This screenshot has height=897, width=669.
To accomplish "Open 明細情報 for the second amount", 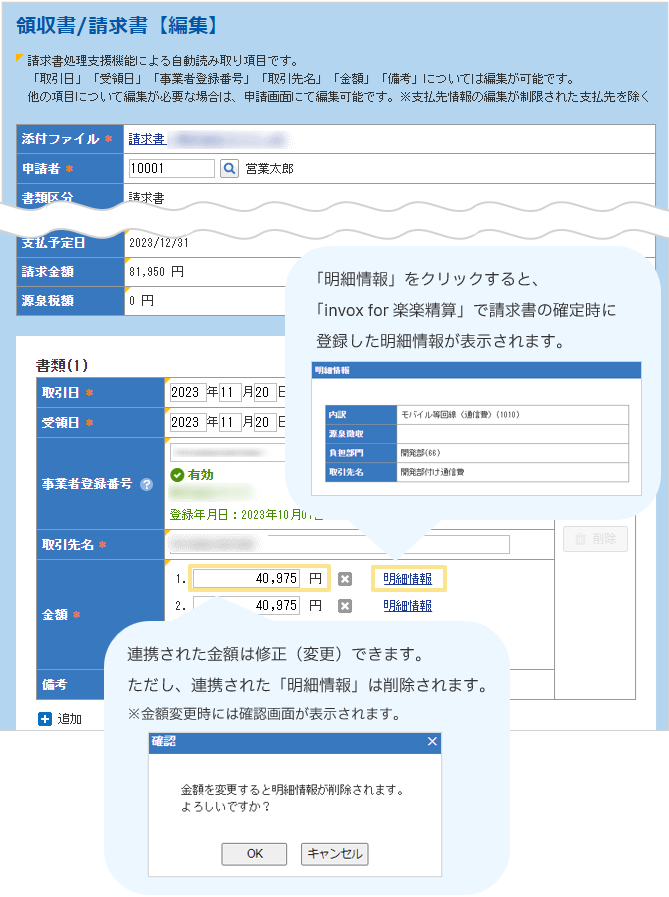I will [x=407, y=606].
